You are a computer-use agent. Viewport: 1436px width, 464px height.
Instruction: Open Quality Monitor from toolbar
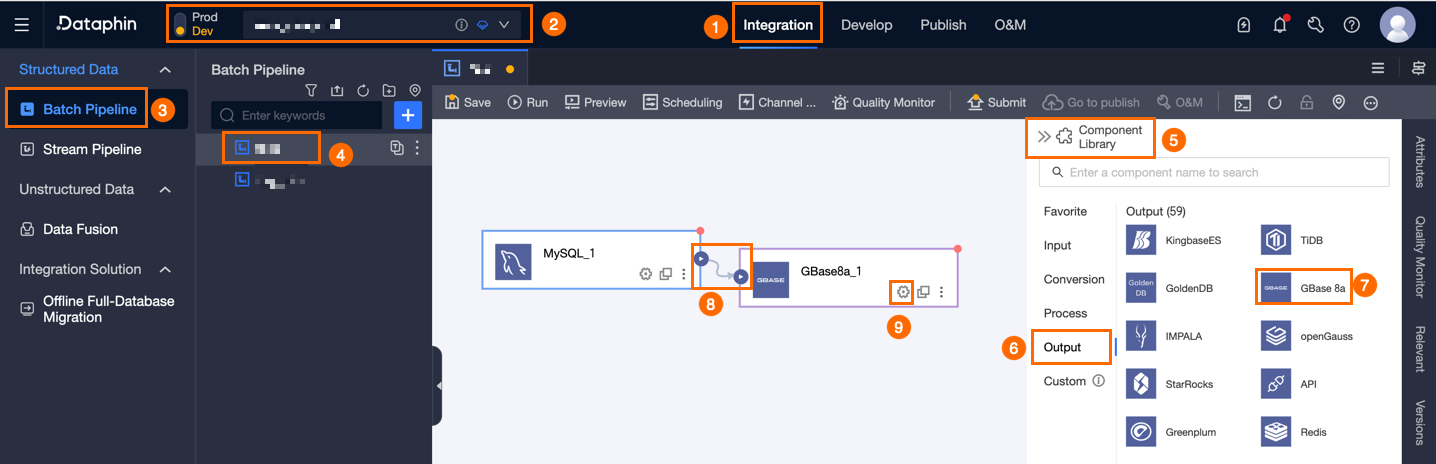(x=883, y=102)
